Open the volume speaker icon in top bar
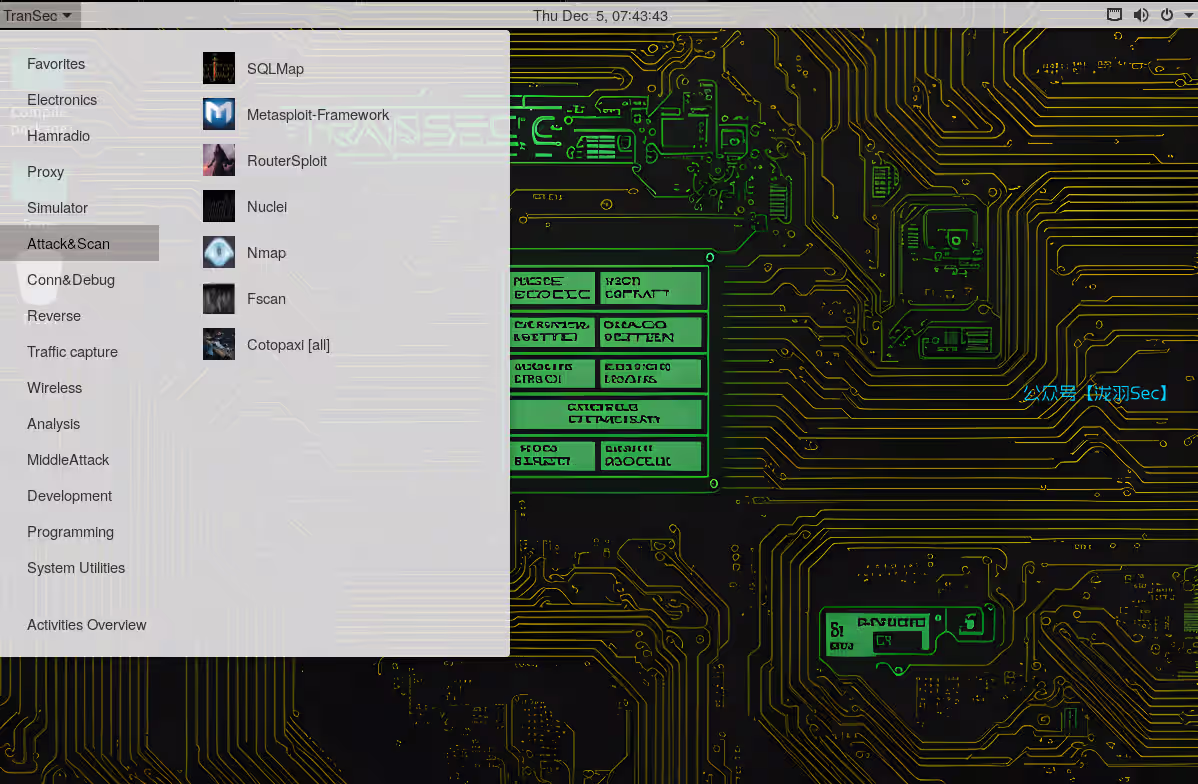1198x784 pixels. pyautogui.click(x=1141, y=15)
